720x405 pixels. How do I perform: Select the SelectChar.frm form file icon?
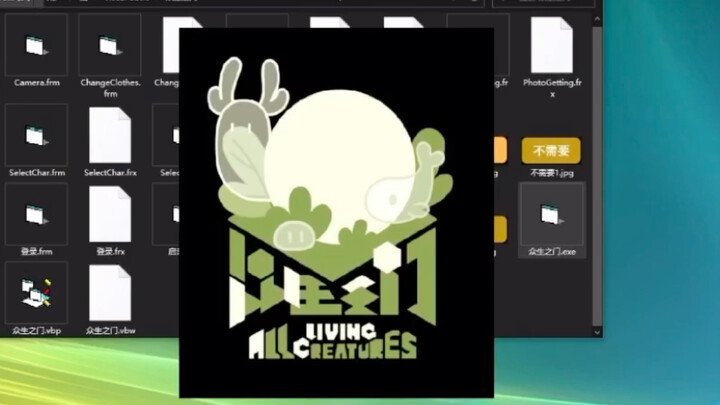[x=36, y=135]
